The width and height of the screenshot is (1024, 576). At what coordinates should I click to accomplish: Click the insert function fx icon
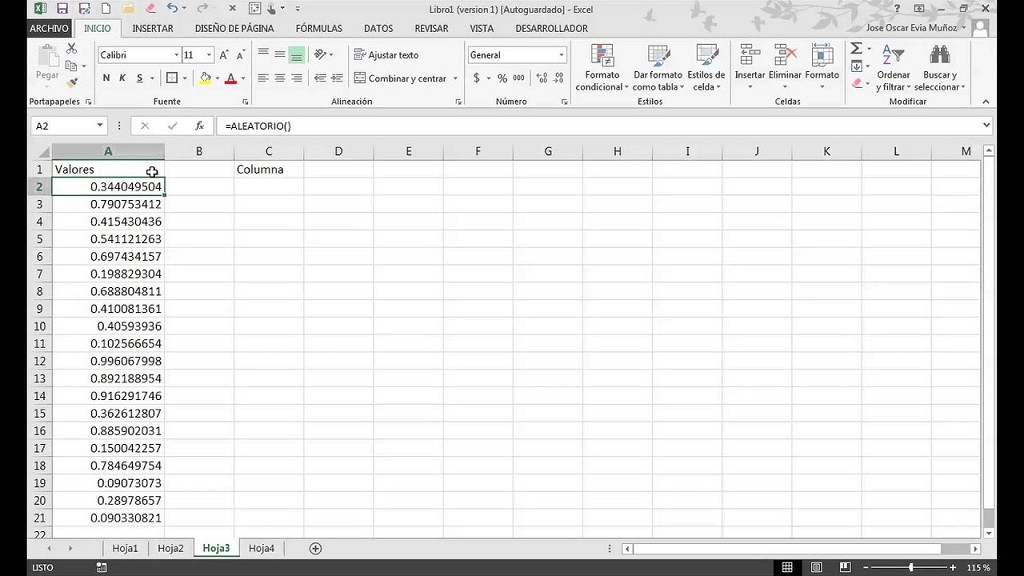tap(199, 126)
